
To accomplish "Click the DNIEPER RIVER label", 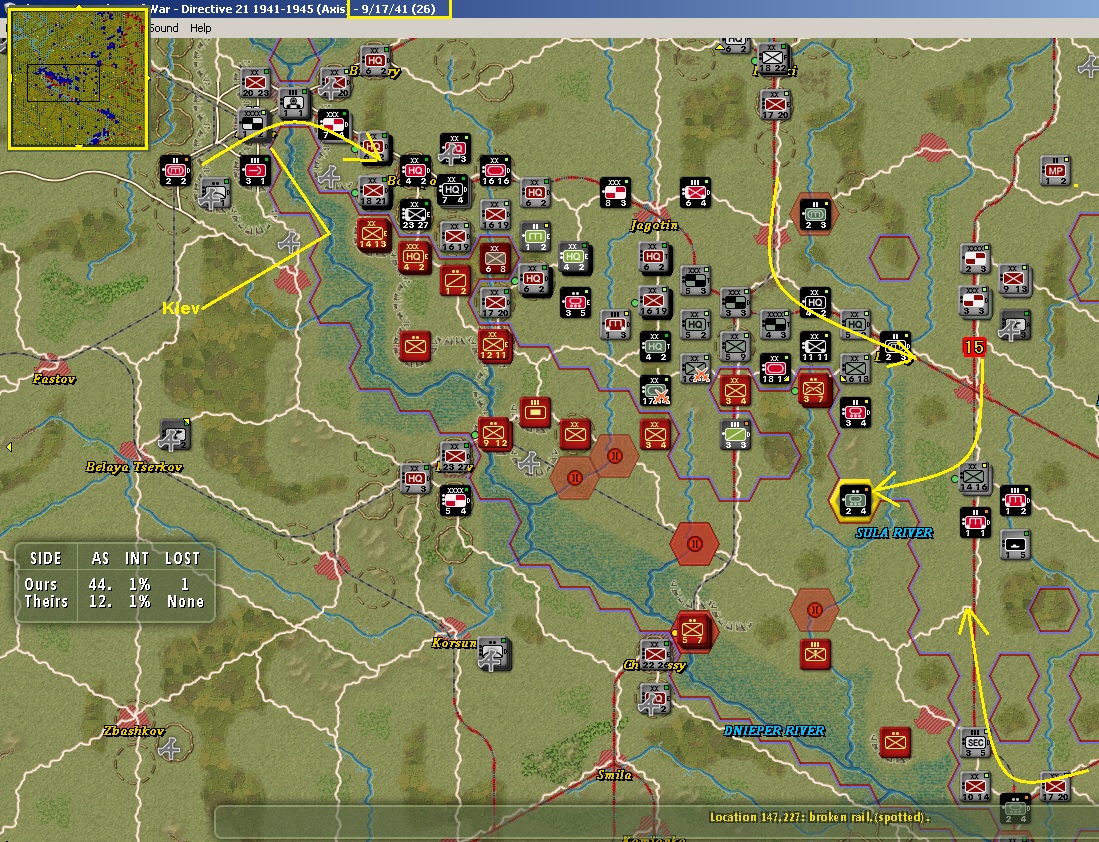I will click(x=774, y=731).
